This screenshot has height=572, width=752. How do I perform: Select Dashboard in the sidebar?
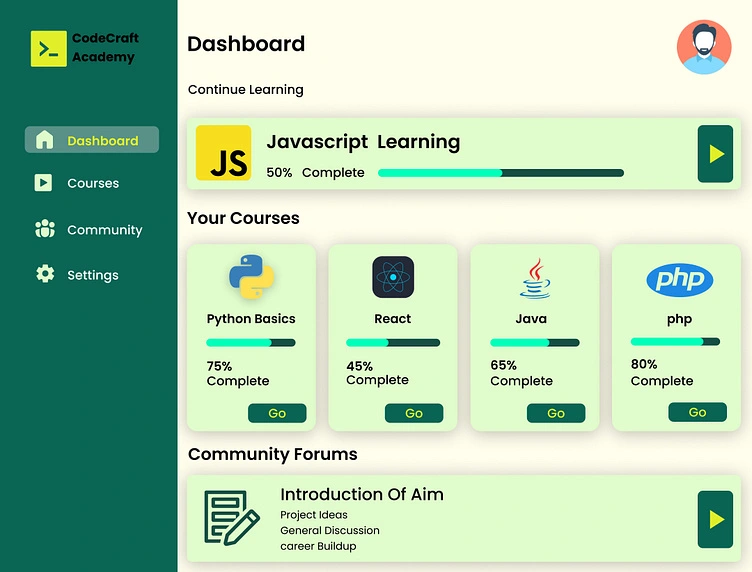(92, 140)
